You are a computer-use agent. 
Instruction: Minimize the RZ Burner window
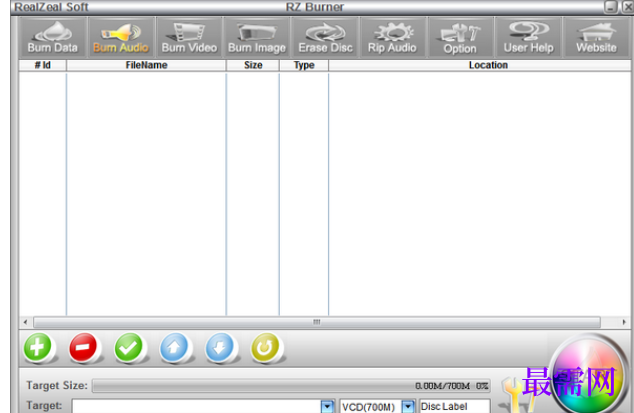click(x=611, y=7)
